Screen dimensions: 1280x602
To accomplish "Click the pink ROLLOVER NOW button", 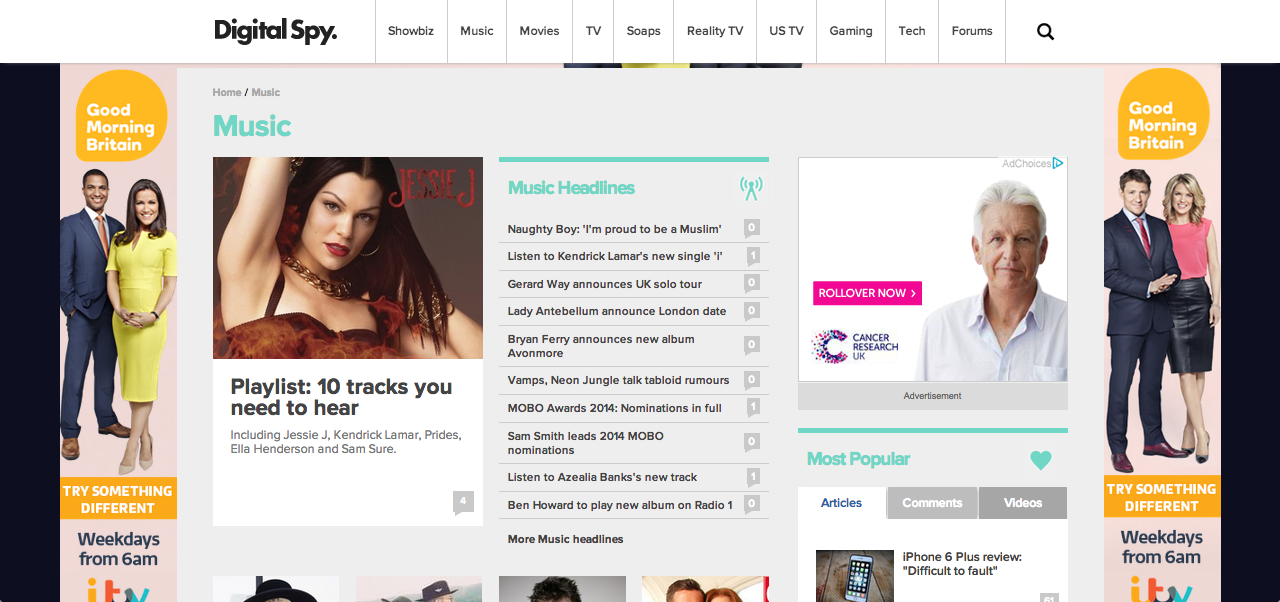I will (x=867, y=293).
